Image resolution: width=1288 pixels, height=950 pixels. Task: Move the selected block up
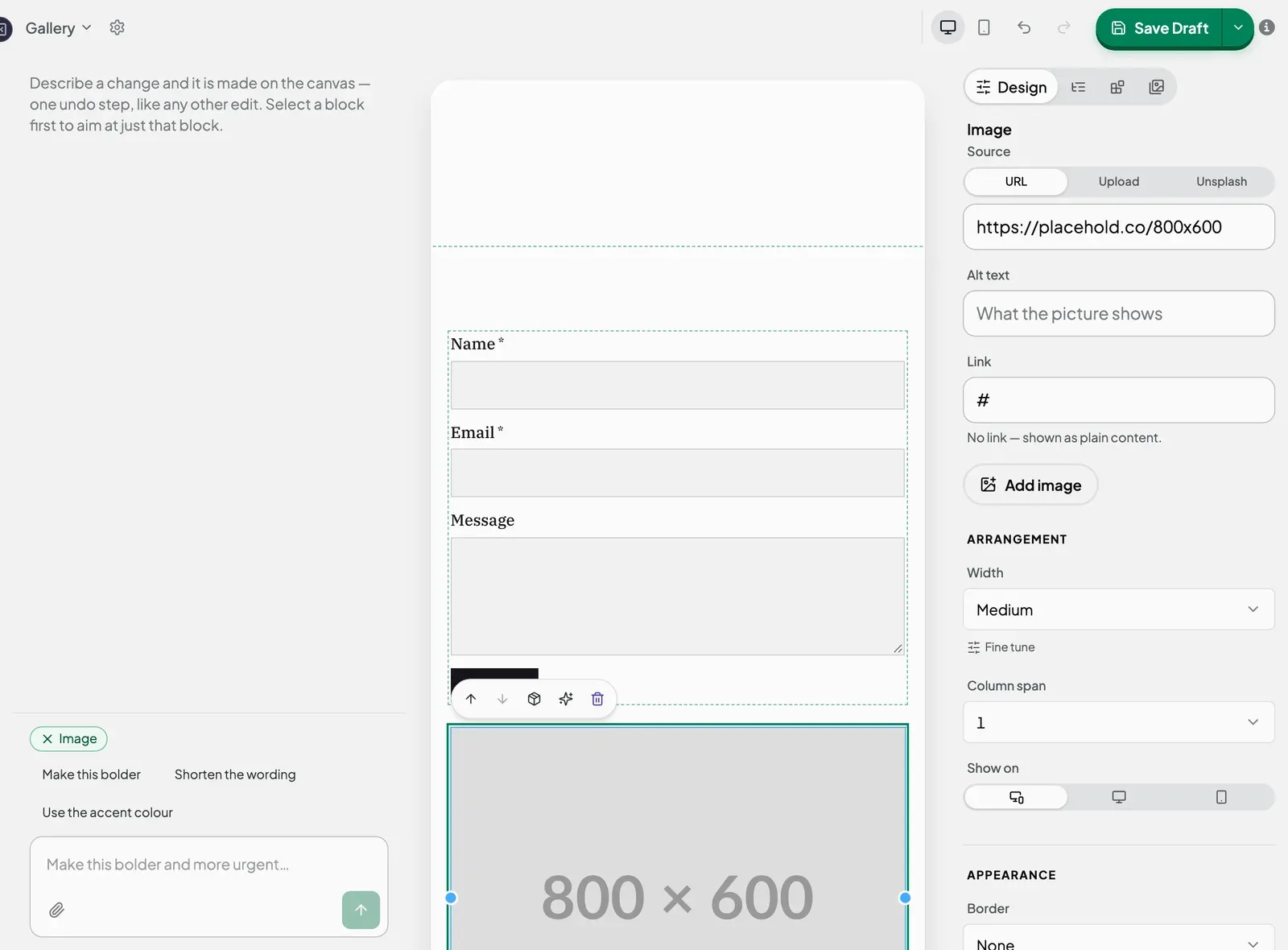click(x=471, y=699)
